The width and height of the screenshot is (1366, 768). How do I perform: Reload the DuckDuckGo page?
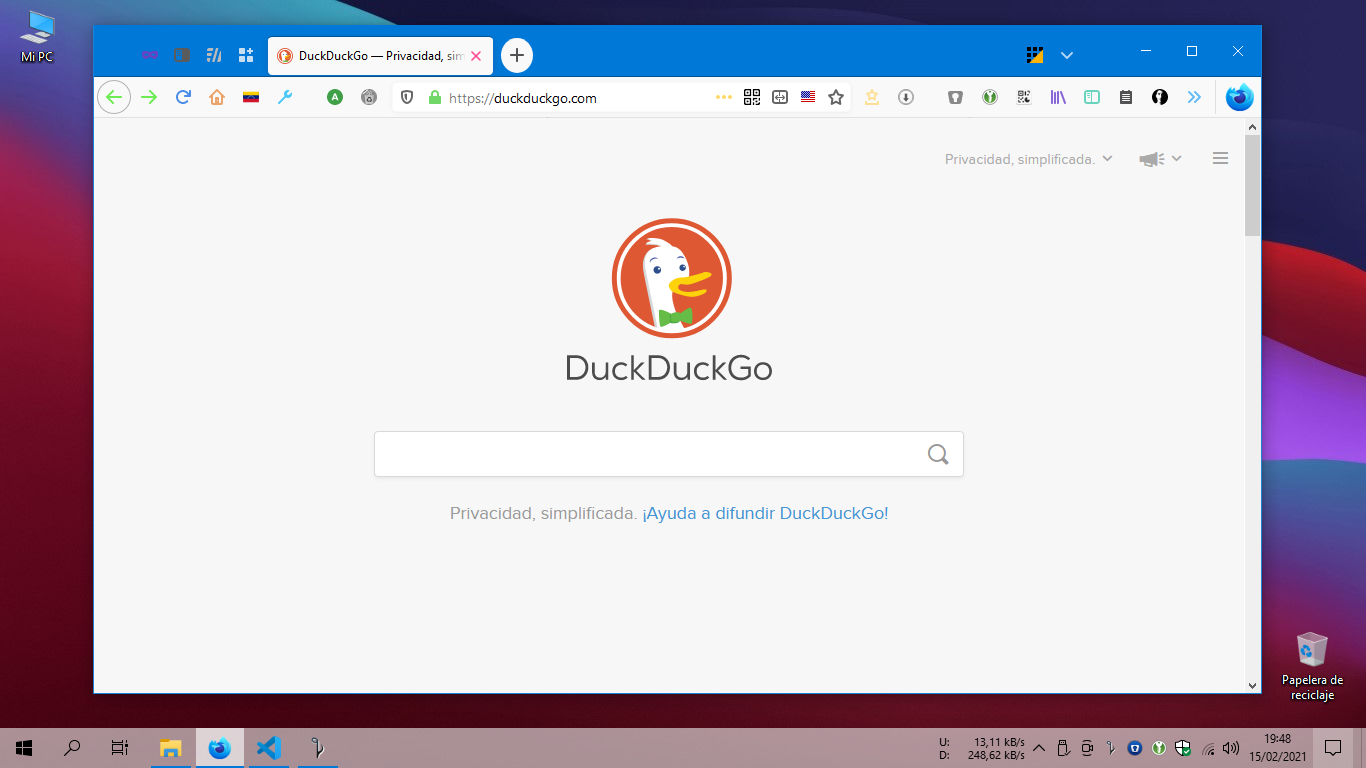(x=183, y=97)
